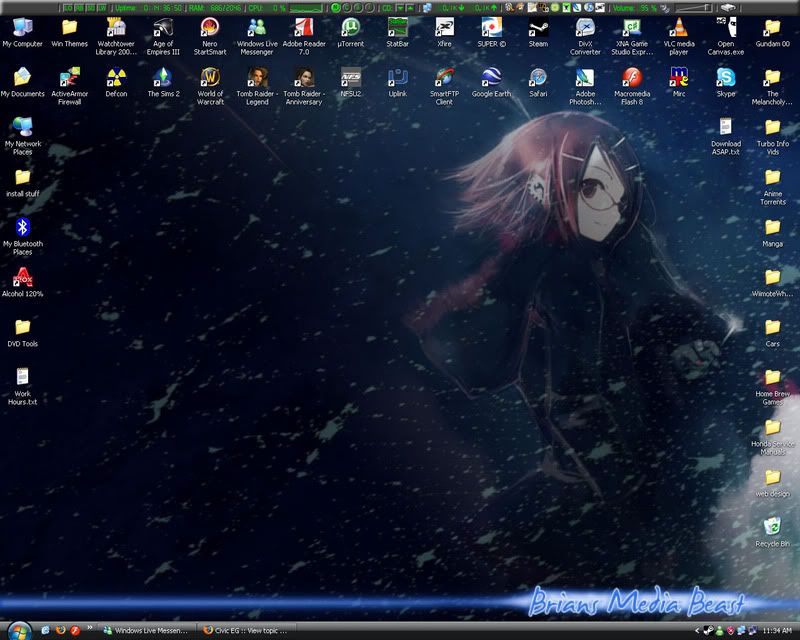
Task: Open ActiveArmor Firewall shortcut
Action: pos(69,86)
